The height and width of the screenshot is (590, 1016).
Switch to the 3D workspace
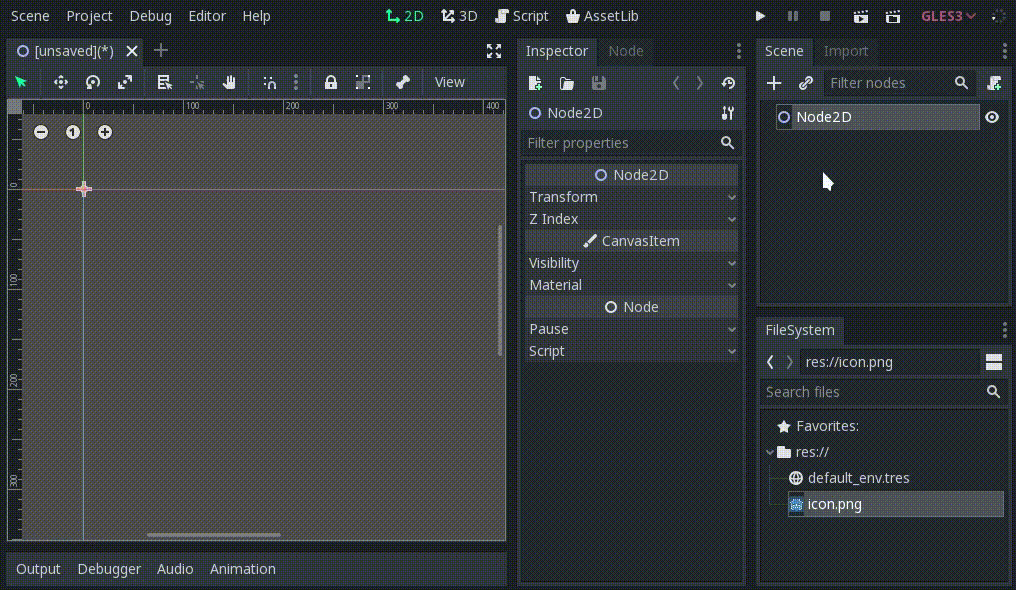click(459, 16)
